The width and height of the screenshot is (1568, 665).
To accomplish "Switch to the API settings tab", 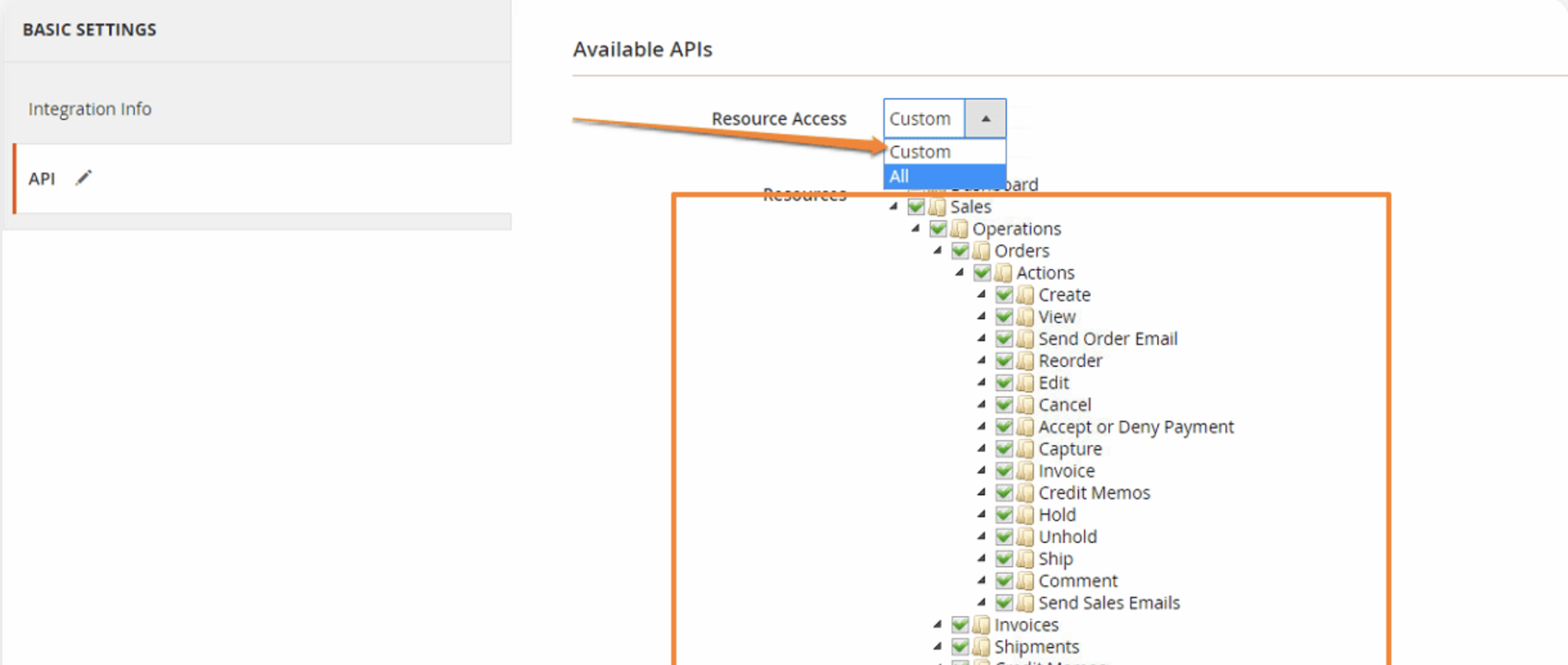I will point(42,178).
